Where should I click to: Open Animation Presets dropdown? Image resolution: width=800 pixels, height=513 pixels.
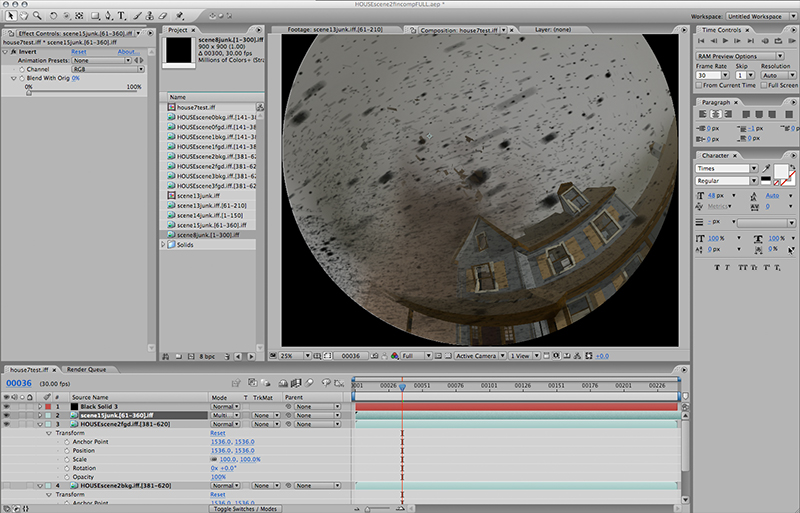coord(102,60)
